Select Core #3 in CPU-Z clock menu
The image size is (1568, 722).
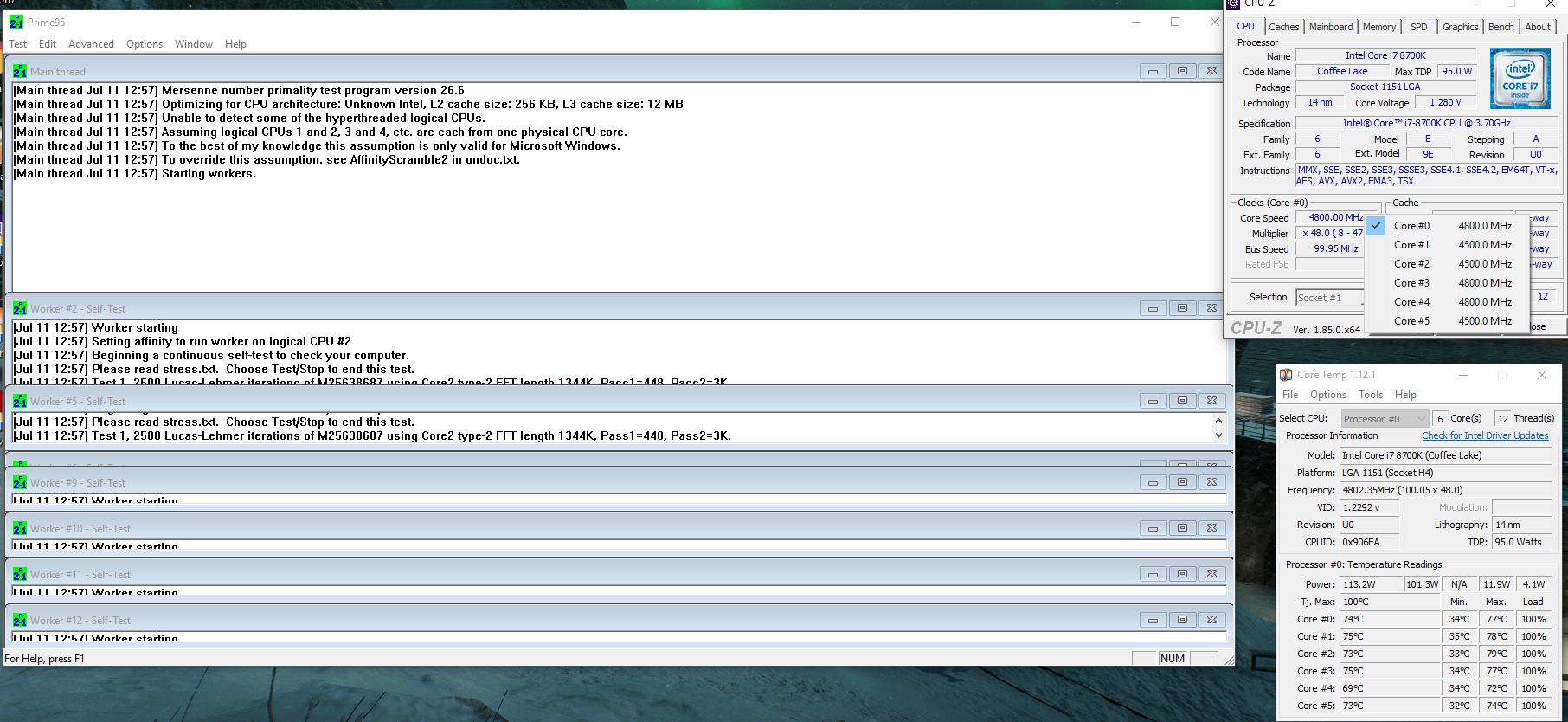pos(1448,283)
